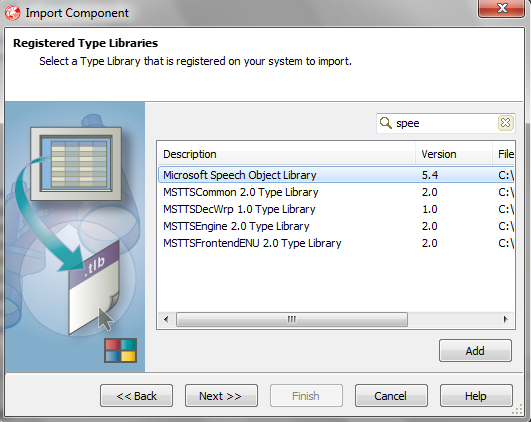Click the Cancel button

(x=391, y=396)
